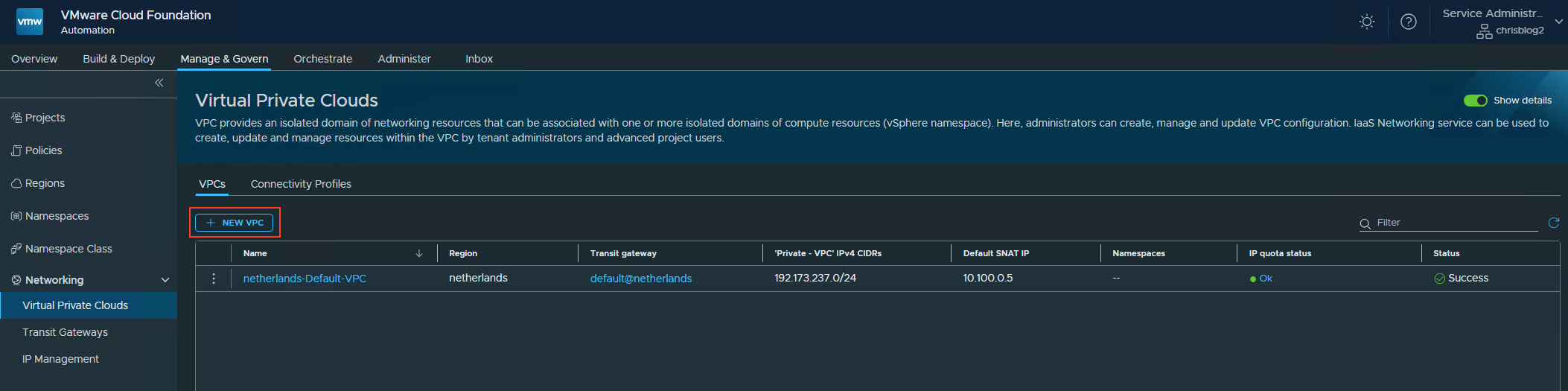The width and height of the screenshot is (1568, 391).
Task: Select the VPCs sub-tab
Action: tap(212, 184)
